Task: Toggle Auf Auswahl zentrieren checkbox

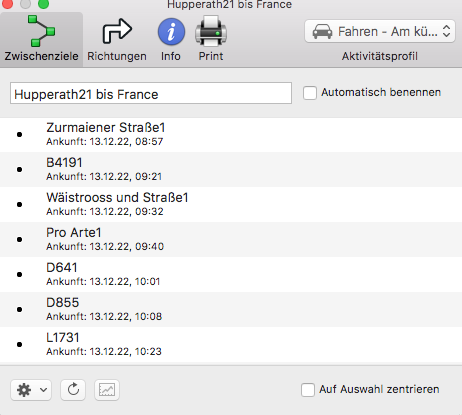Action: click(x=308, y=389)
